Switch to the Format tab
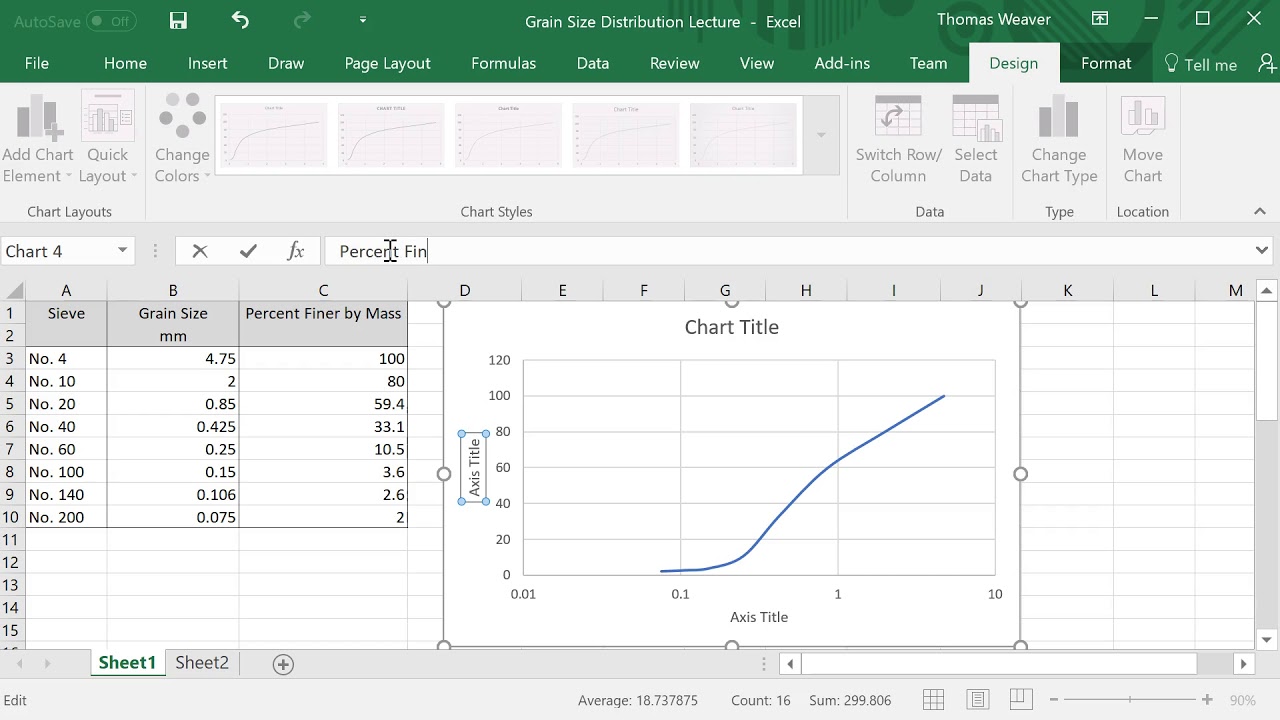Image resolution: width=1280 pixels, height=720 pixels. click(1106, 63)
